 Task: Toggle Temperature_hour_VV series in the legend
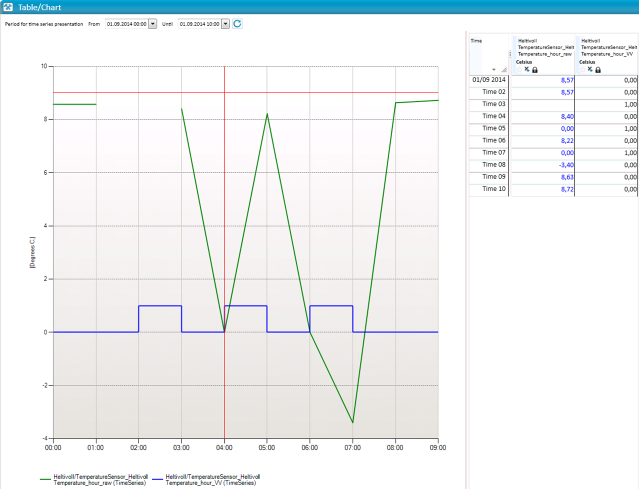pos(212,479)
